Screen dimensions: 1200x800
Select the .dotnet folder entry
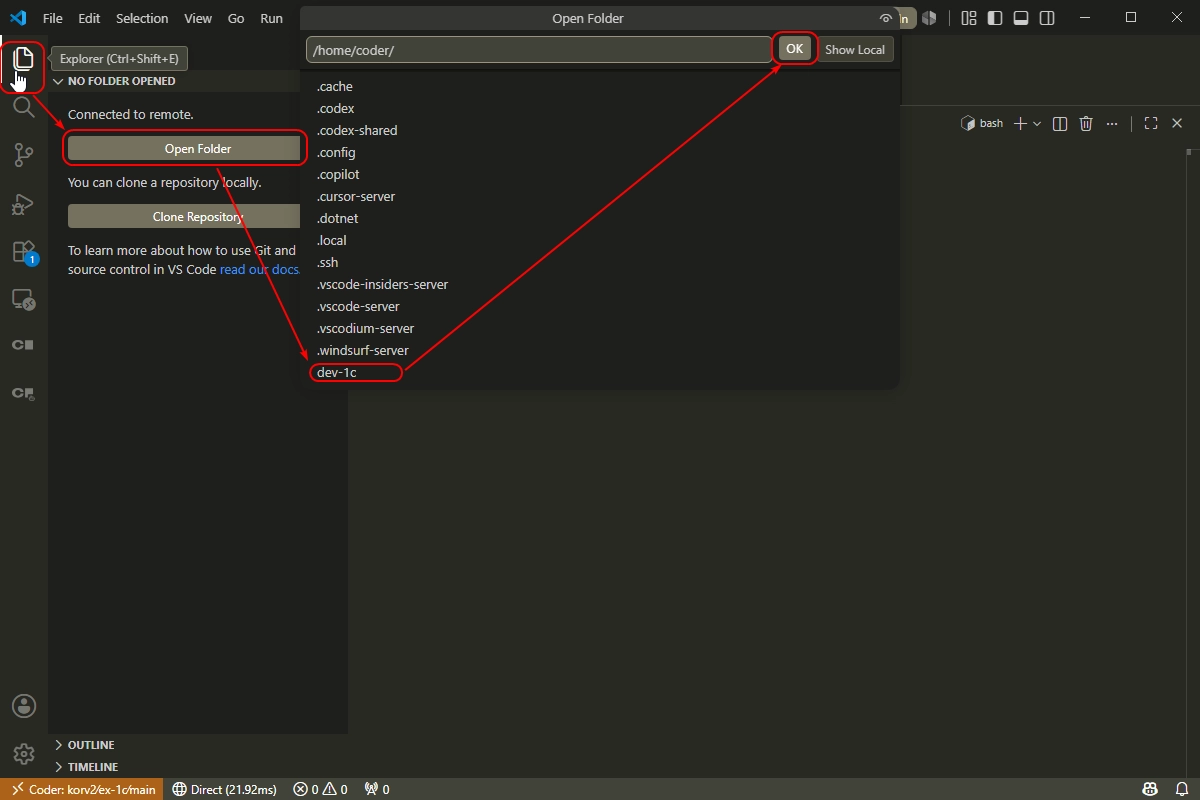[337, 219]
